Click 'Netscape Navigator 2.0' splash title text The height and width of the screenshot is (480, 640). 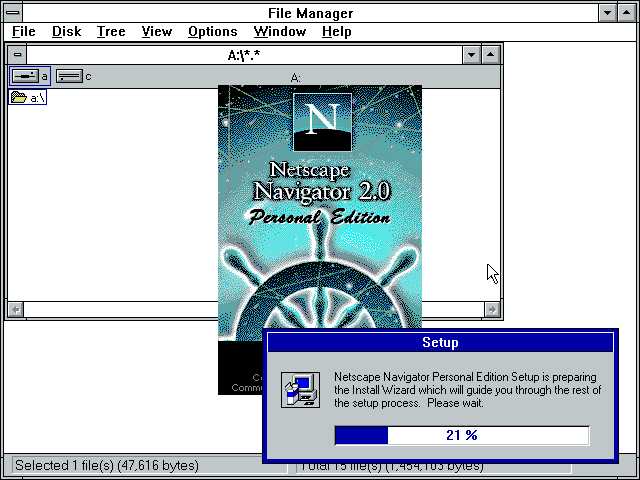coord(322,182)
